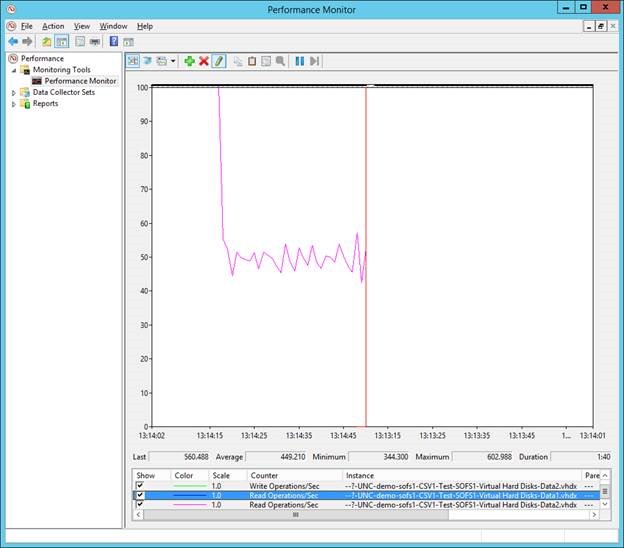Uncheck Show for magenta Read Operations/Sec counter

point(140,505)
